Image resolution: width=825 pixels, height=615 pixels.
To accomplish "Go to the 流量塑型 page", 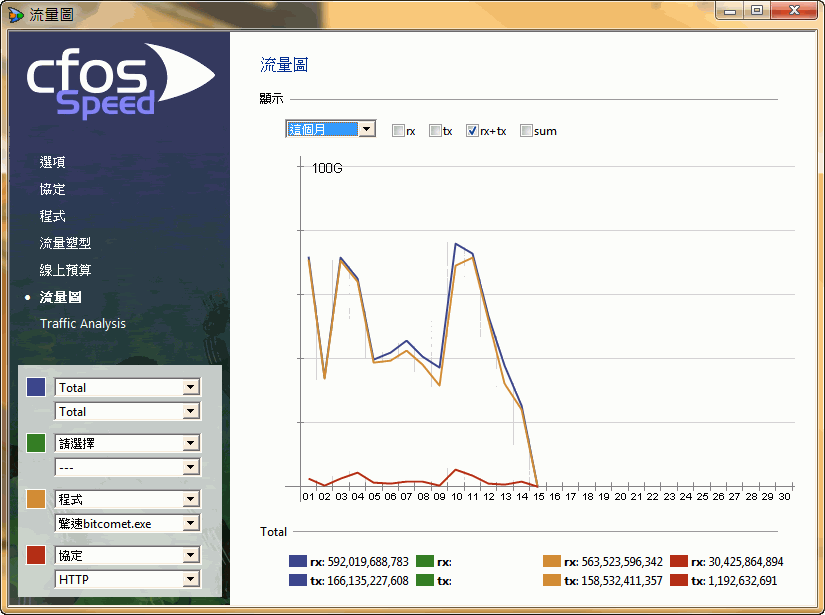I will coord(65,243).
